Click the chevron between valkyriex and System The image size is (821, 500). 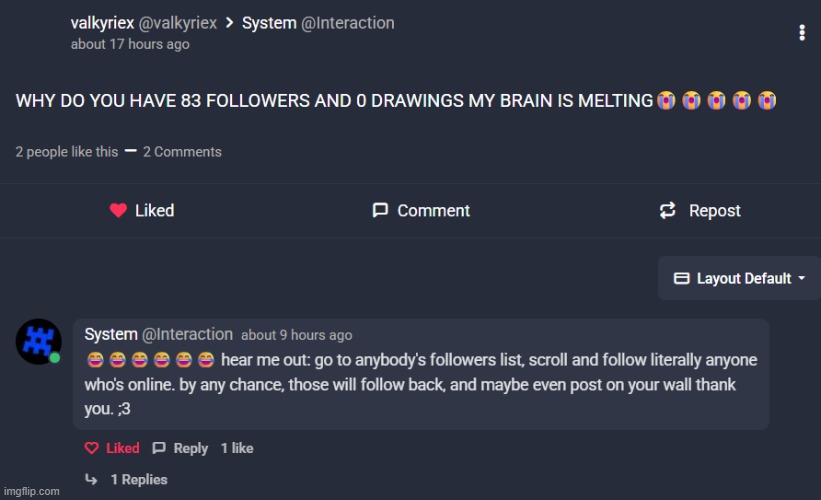point(229,23)
